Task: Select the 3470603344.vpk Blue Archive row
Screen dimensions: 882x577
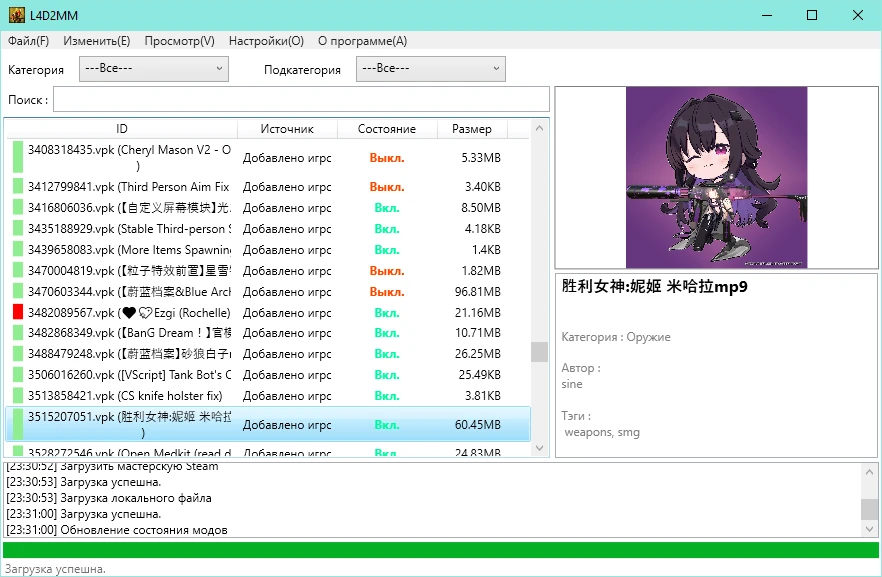Action: tap(268, 291)
